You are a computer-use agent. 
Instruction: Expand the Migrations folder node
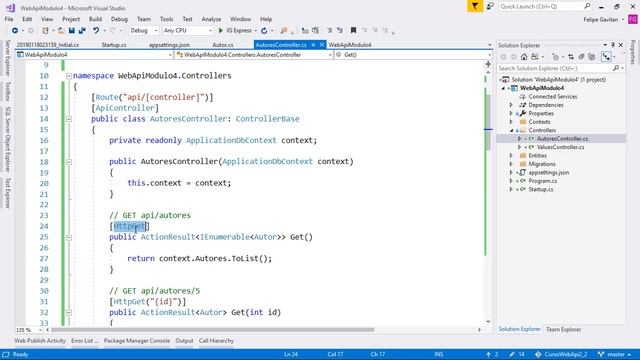tap(511, 164)
